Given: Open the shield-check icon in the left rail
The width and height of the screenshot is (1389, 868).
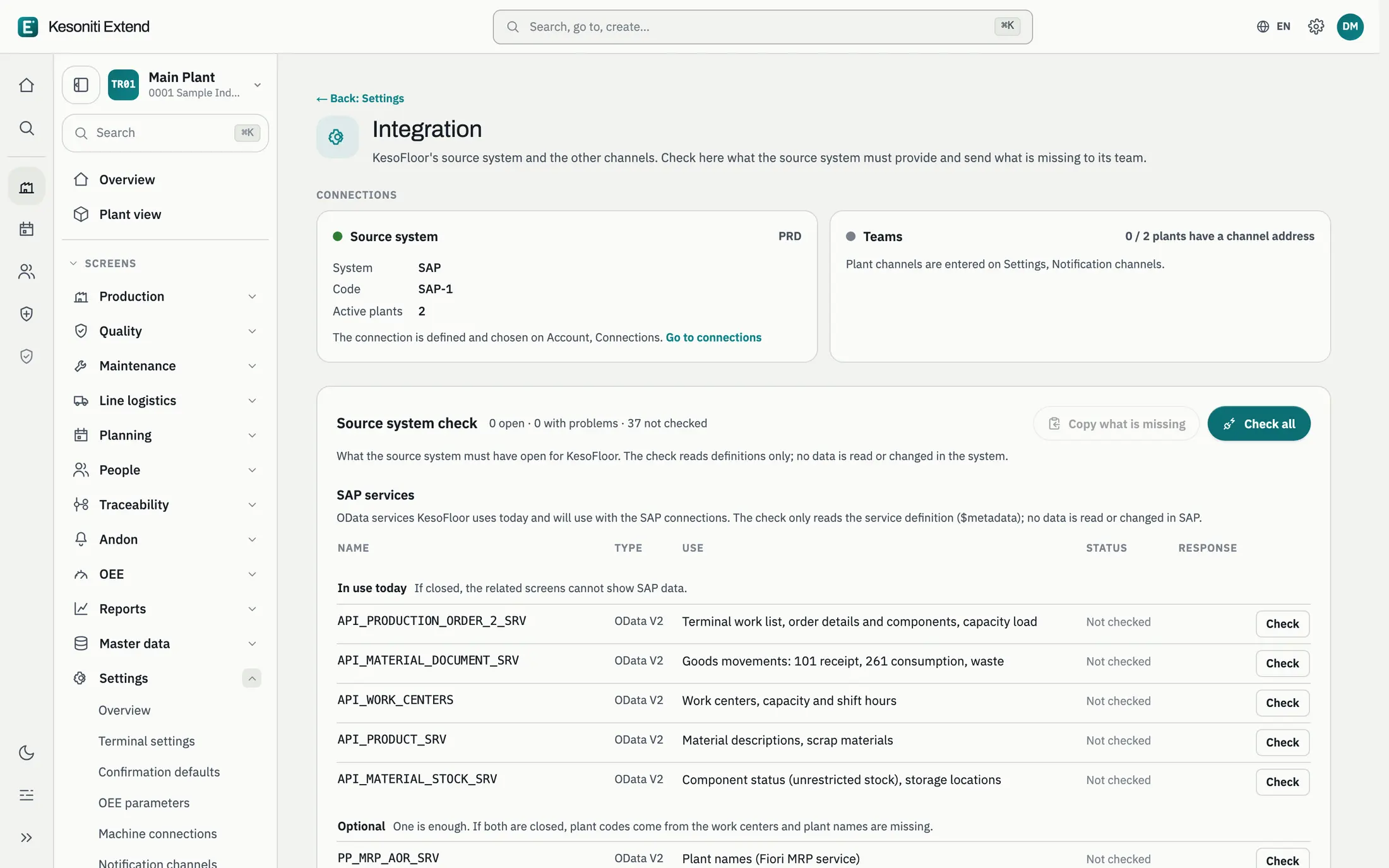Looking at the screenshot, I should tap(27, 357).
